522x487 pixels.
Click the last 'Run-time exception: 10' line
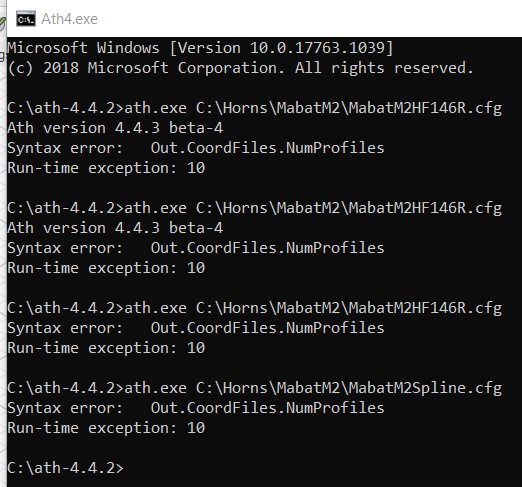[x=106, y=428]
